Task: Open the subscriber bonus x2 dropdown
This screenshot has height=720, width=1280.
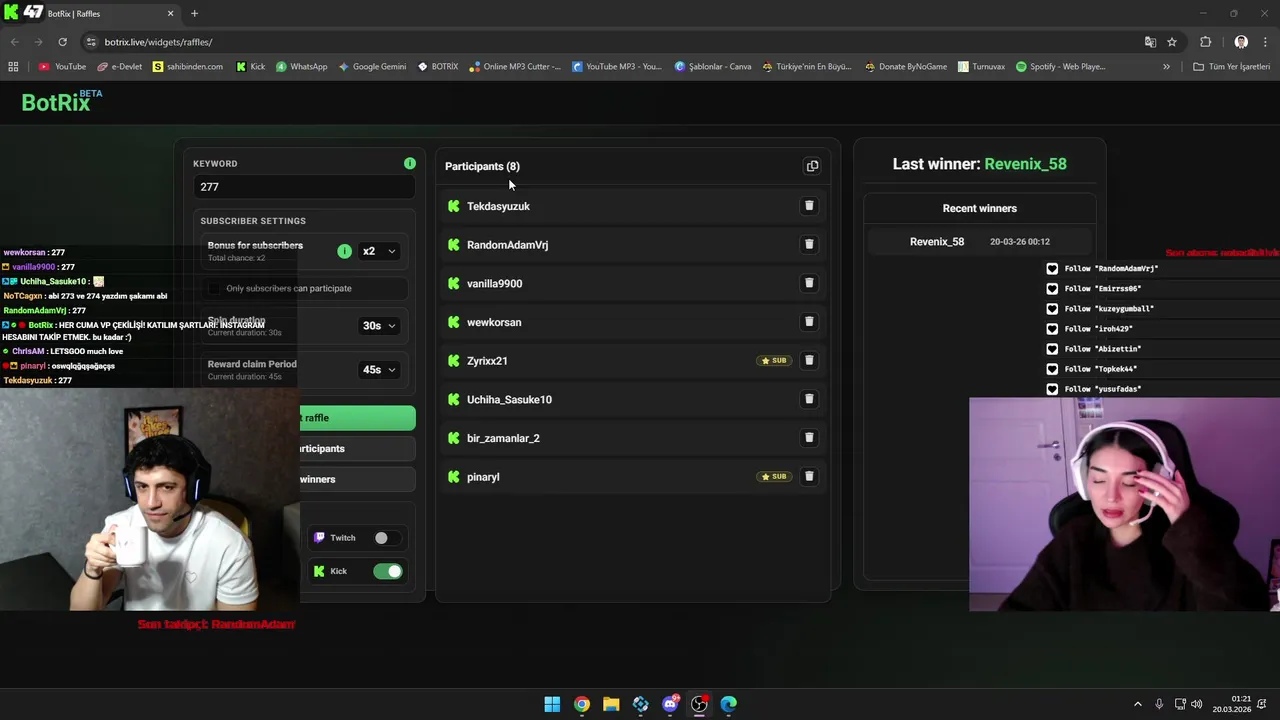Action: pyautogui.click(x=379, y=251)
